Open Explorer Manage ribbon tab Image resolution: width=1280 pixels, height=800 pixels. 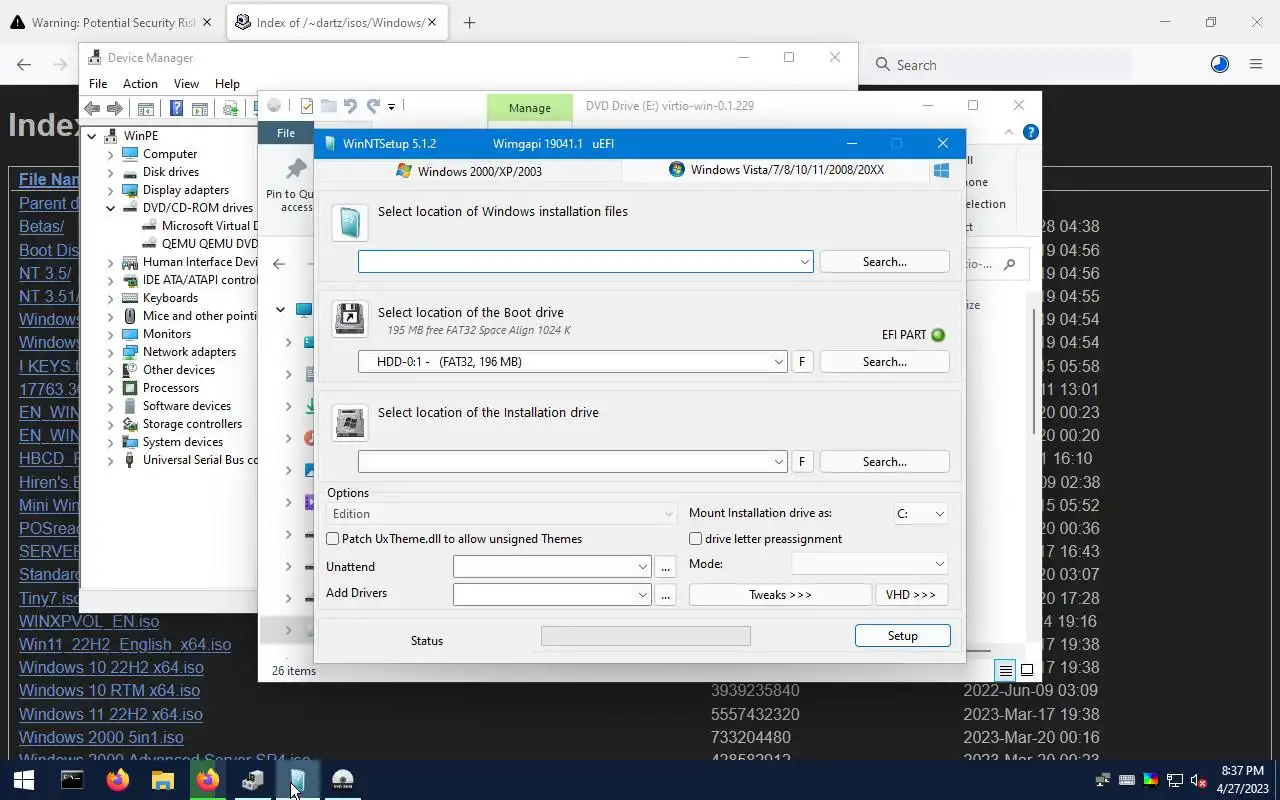[x=529, y=107]
